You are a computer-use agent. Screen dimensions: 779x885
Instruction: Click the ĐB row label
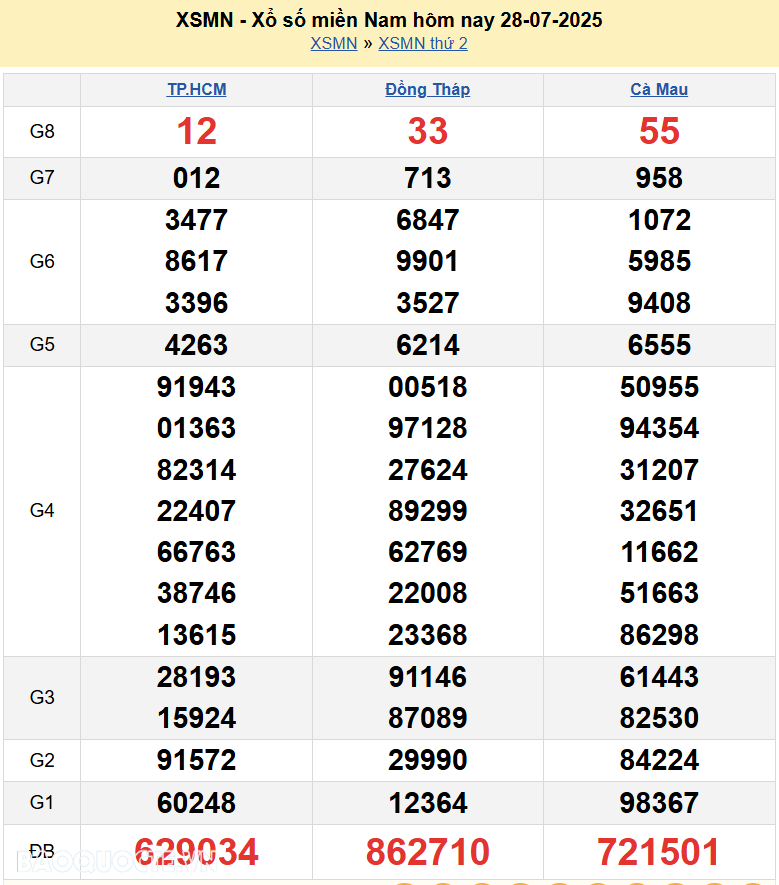coord(42,852)
